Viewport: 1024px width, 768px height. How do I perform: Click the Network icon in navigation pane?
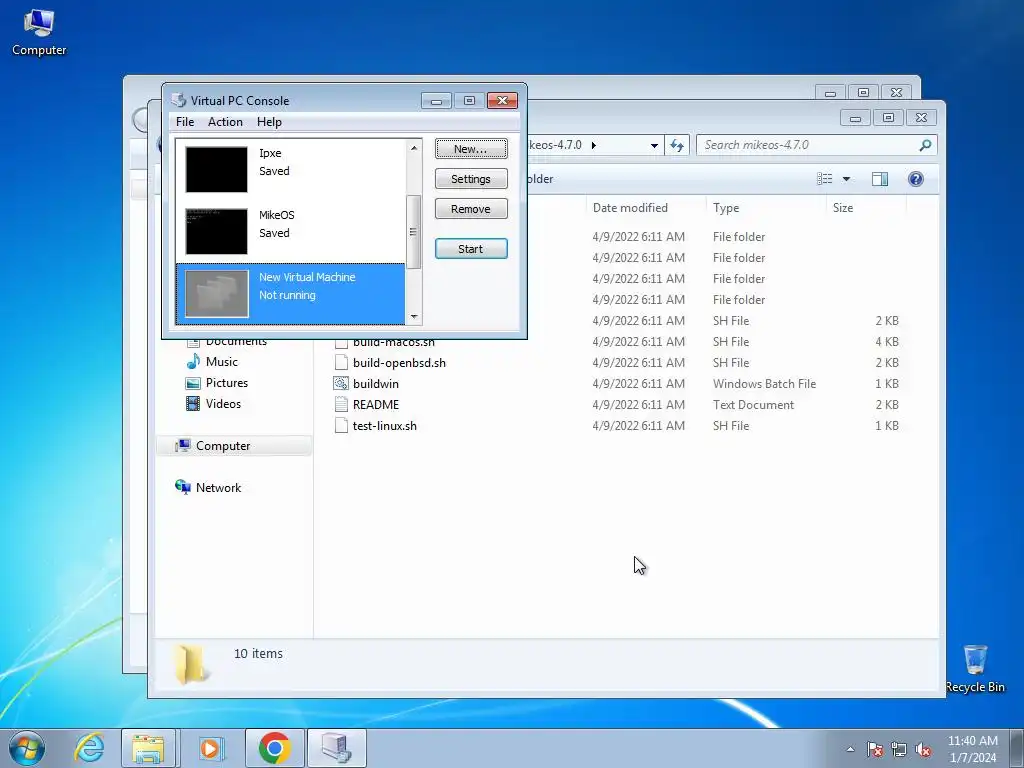tap(182, 487)
